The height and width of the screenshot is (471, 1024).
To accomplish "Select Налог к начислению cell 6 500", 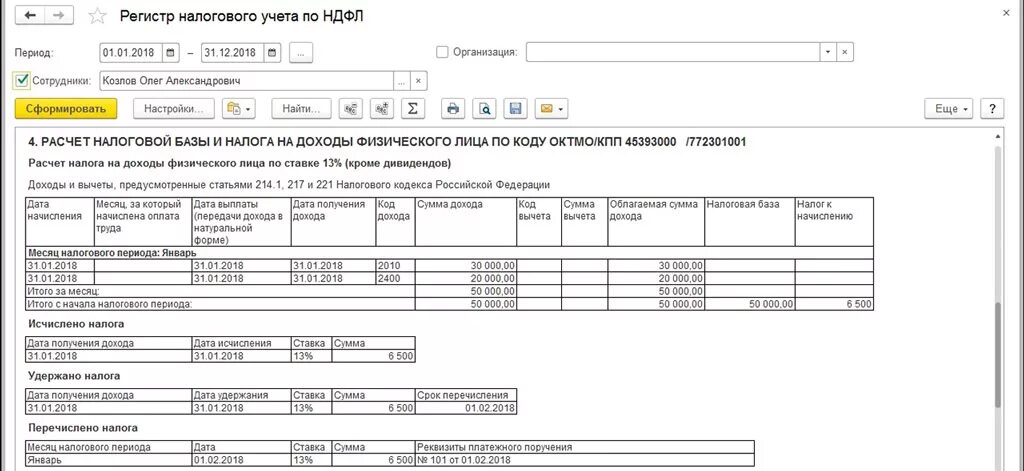I will coord(834,304).
